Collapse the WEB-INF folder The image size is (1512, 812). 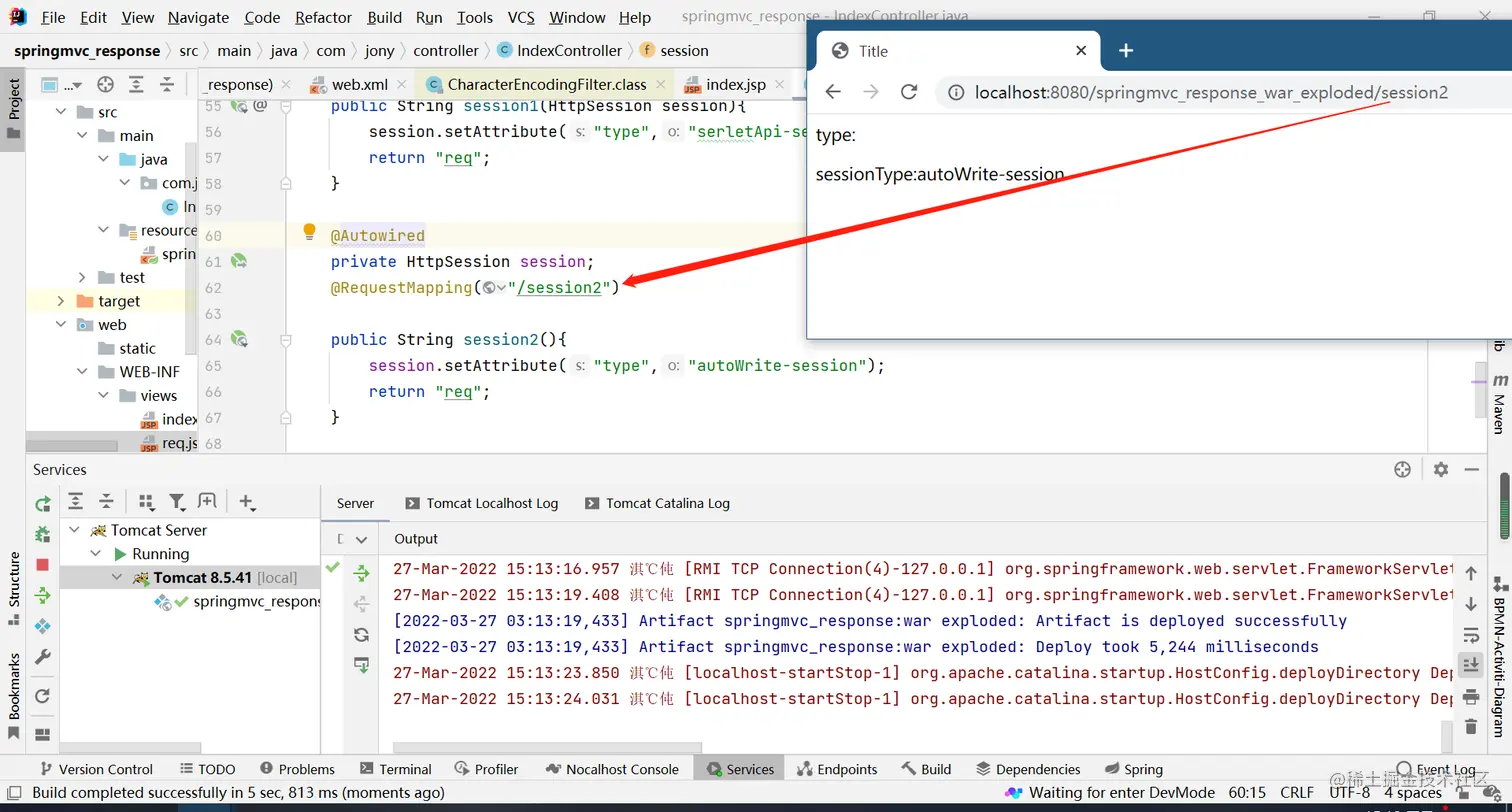(83, 371)
